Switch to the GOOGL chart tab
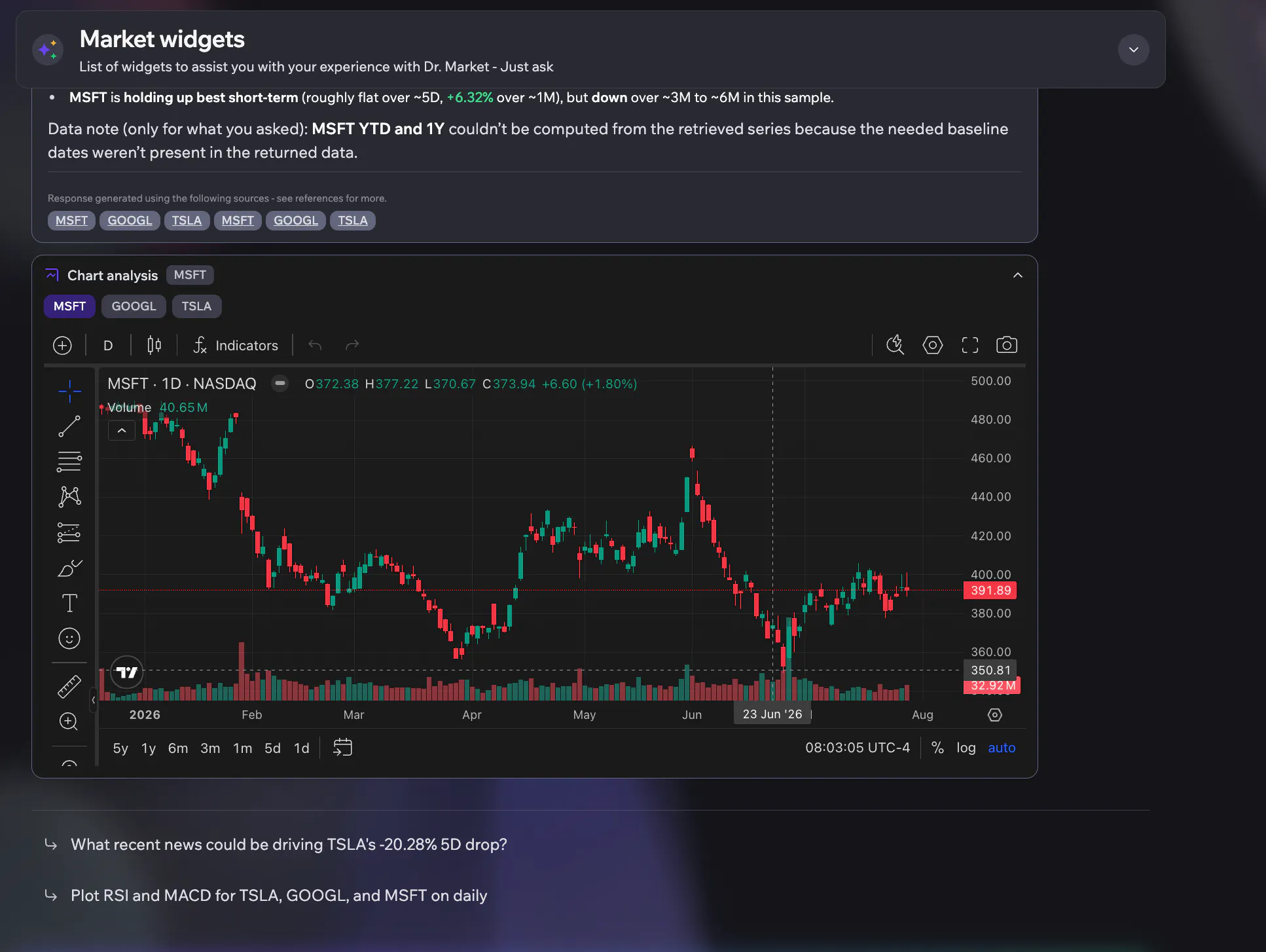Screen dimensions: 1266x952 [134, 306]
